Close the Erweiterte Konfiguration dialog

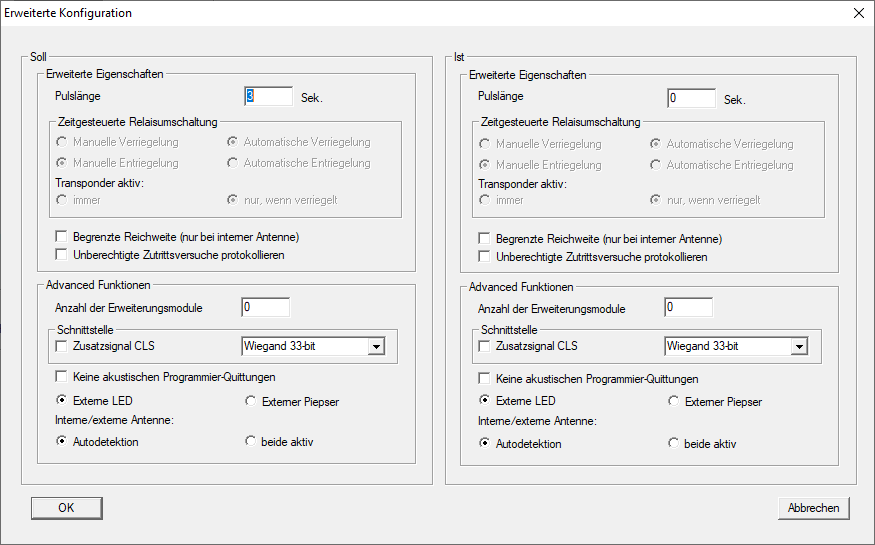coord(858,14)
